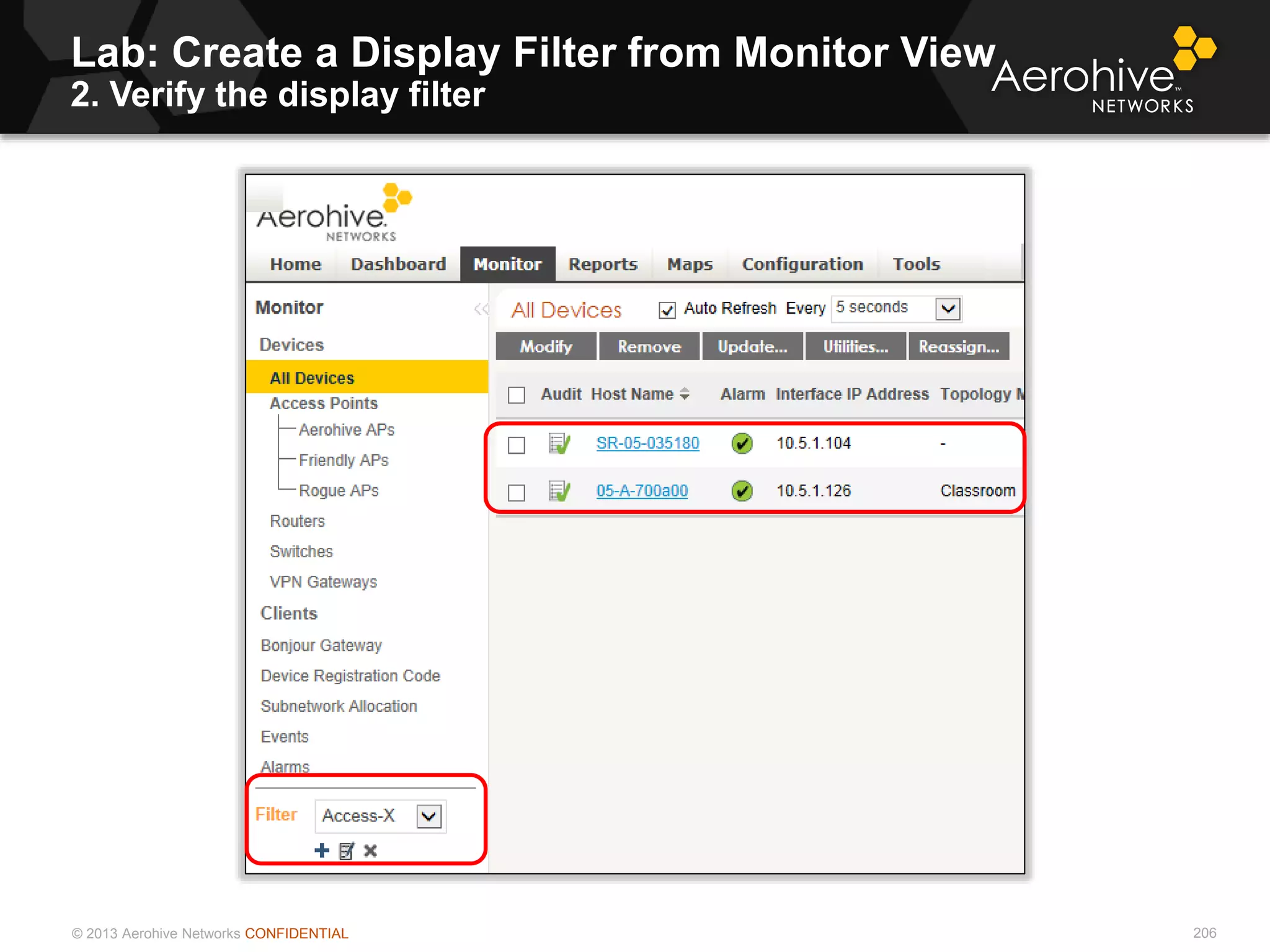Open Subnetwork Allocation

click(x=339, y=707)
